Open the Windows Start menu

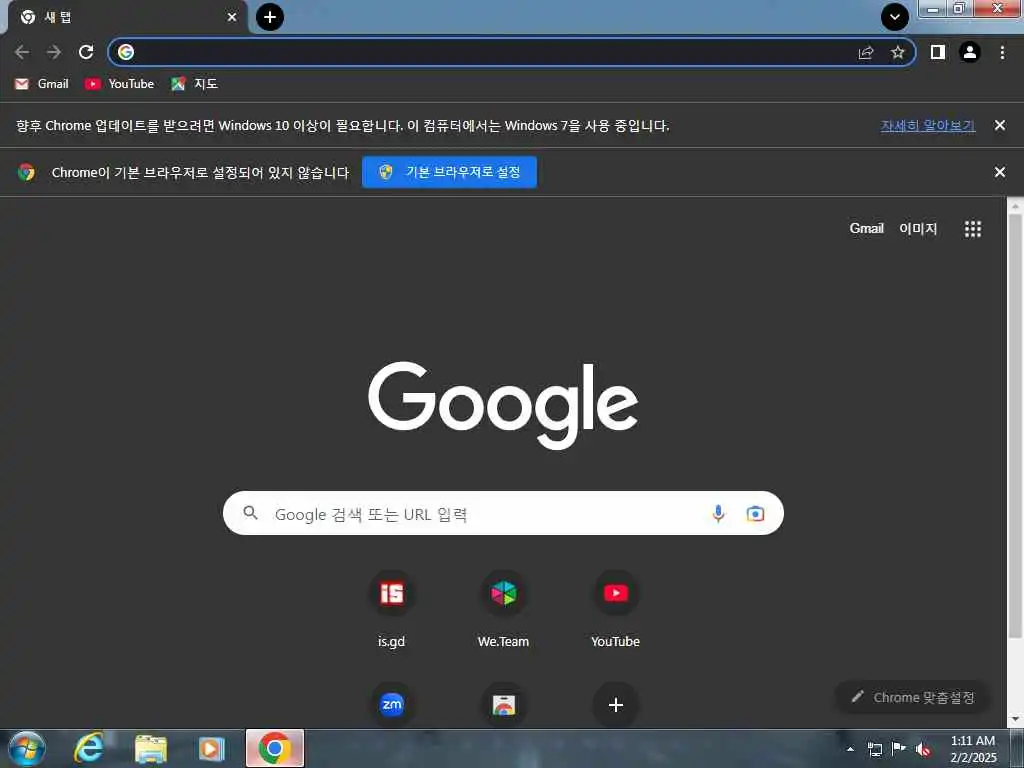click(x=27, y=748)
